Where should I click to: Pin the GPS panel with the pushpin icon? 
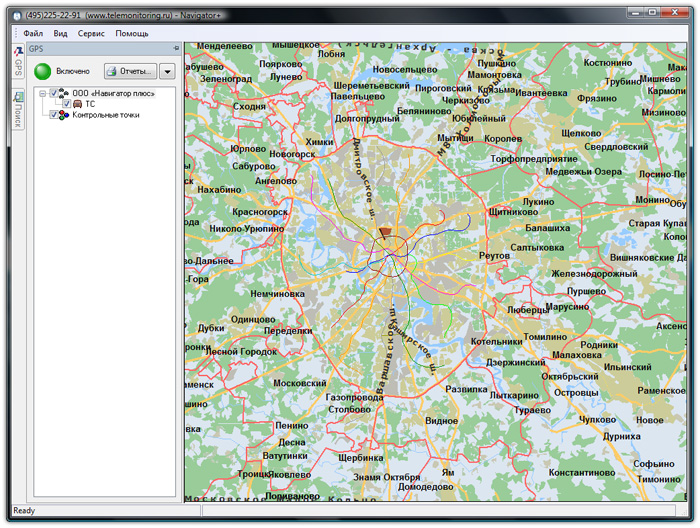(x=176, y=48)
